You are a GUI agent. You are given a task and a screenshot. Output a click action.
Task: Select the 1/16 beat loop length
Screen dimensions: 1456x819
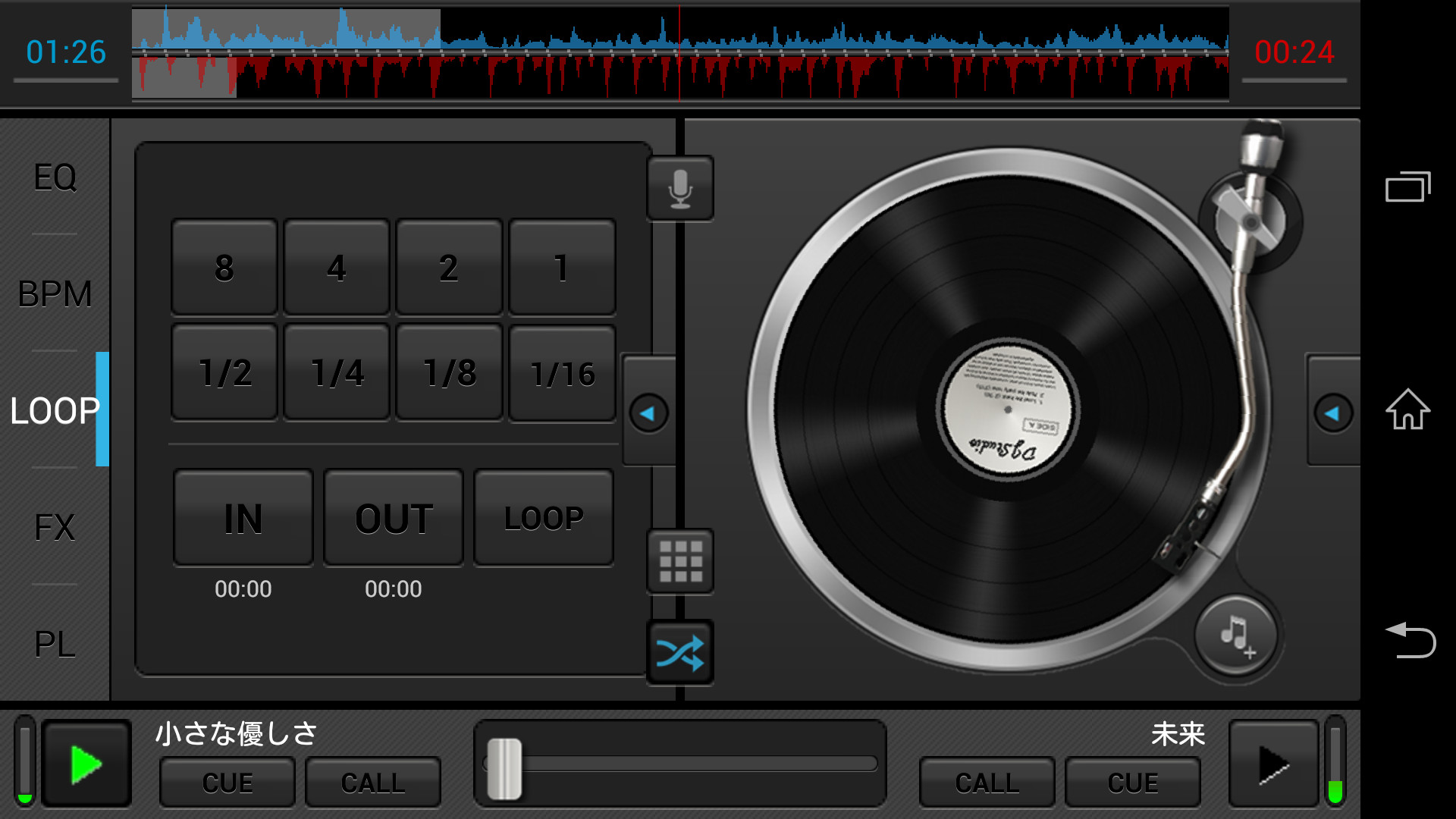click(562, 373)
